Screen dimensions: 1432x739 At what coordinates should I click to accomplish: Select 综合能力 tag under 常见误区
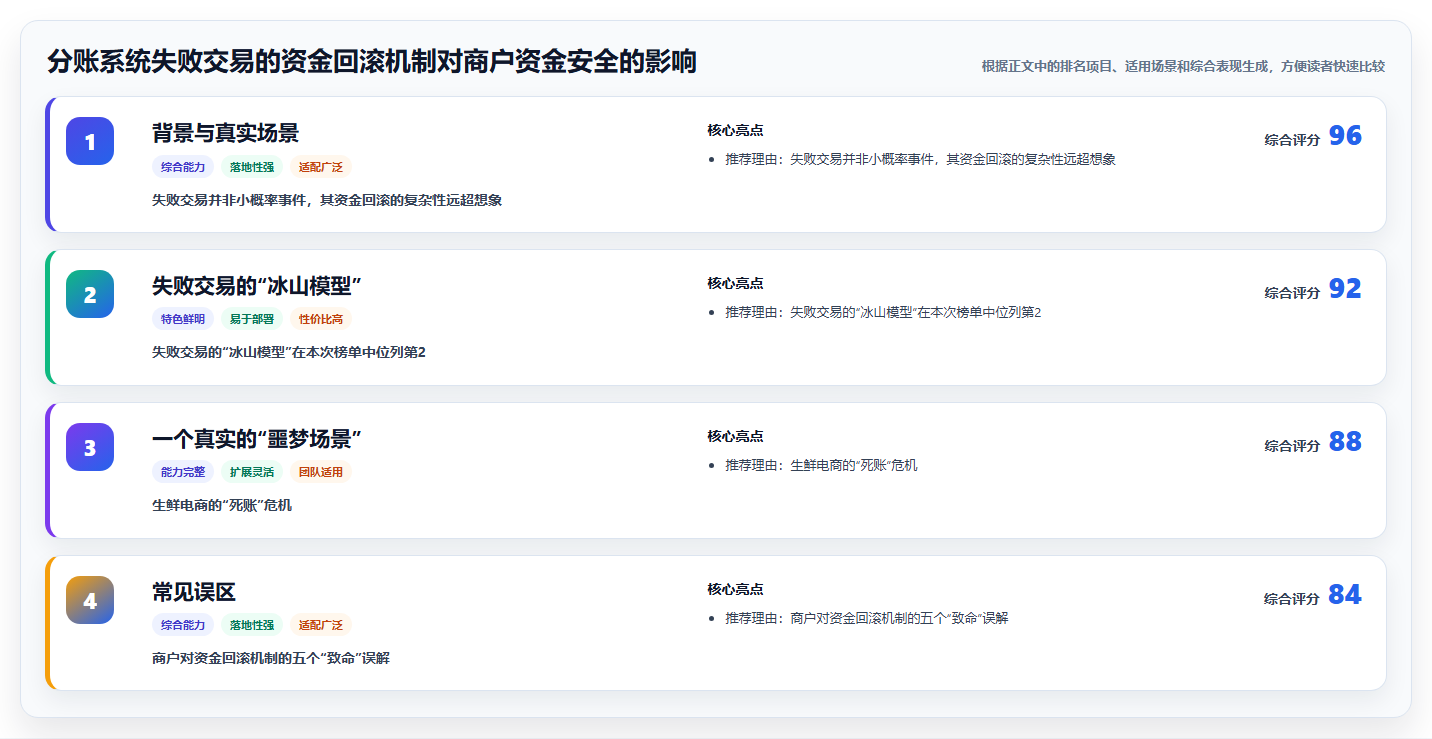click(x=183, y=626)
